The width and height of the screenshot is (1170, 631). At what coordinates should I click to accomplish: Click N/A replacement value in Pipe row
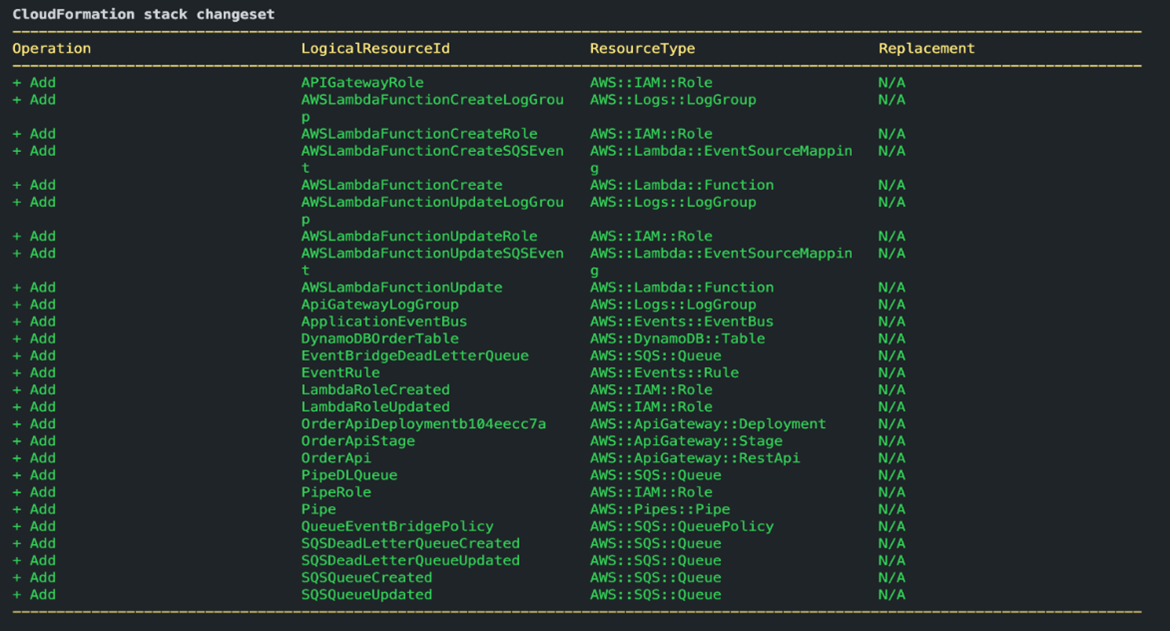tap(892, 509)
